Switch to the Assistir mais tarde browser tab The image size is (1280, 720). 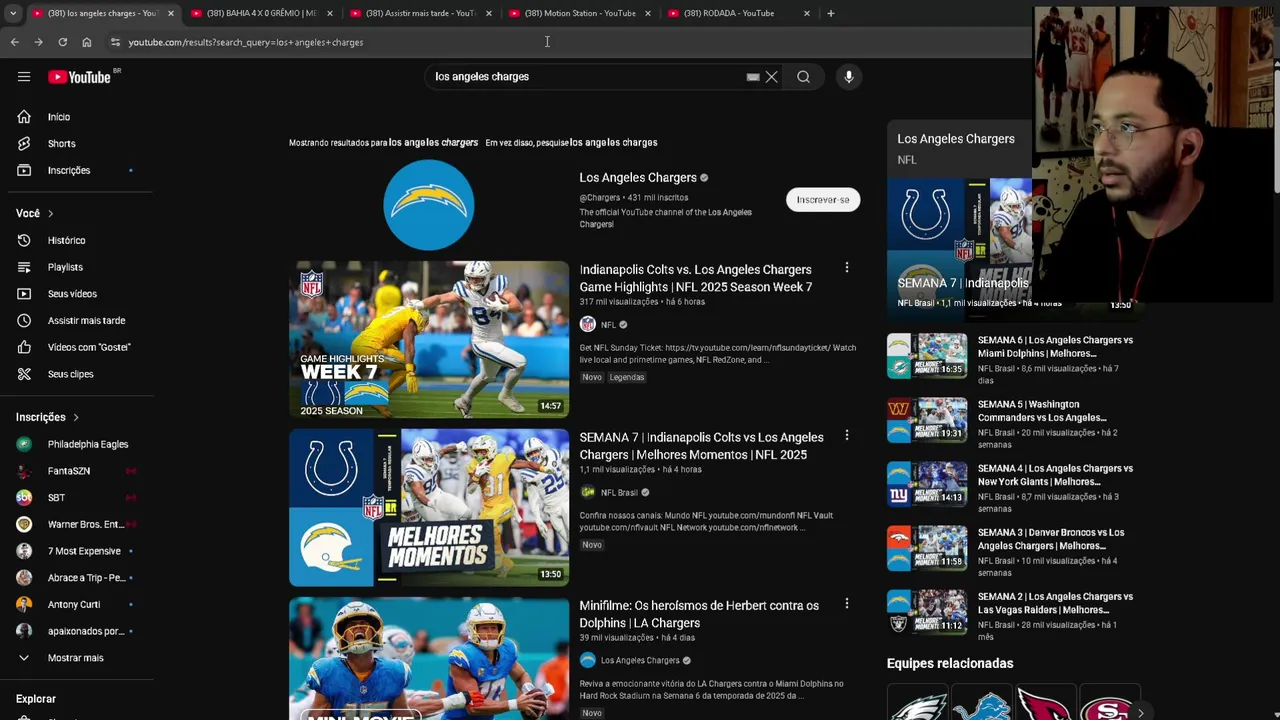[x=420, y=13]
